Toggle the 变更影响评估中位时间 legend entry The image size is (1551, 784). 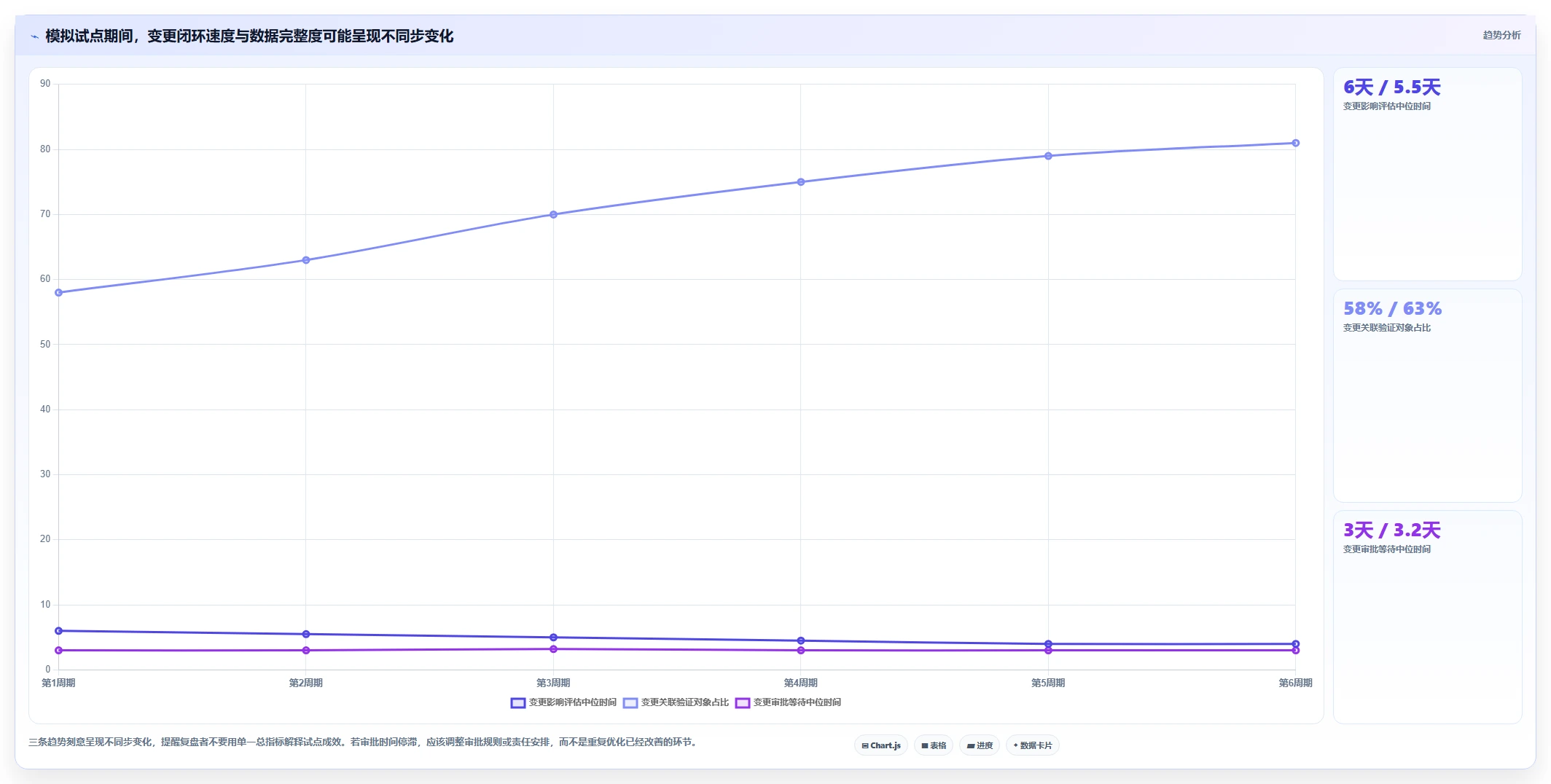(563, 702)
